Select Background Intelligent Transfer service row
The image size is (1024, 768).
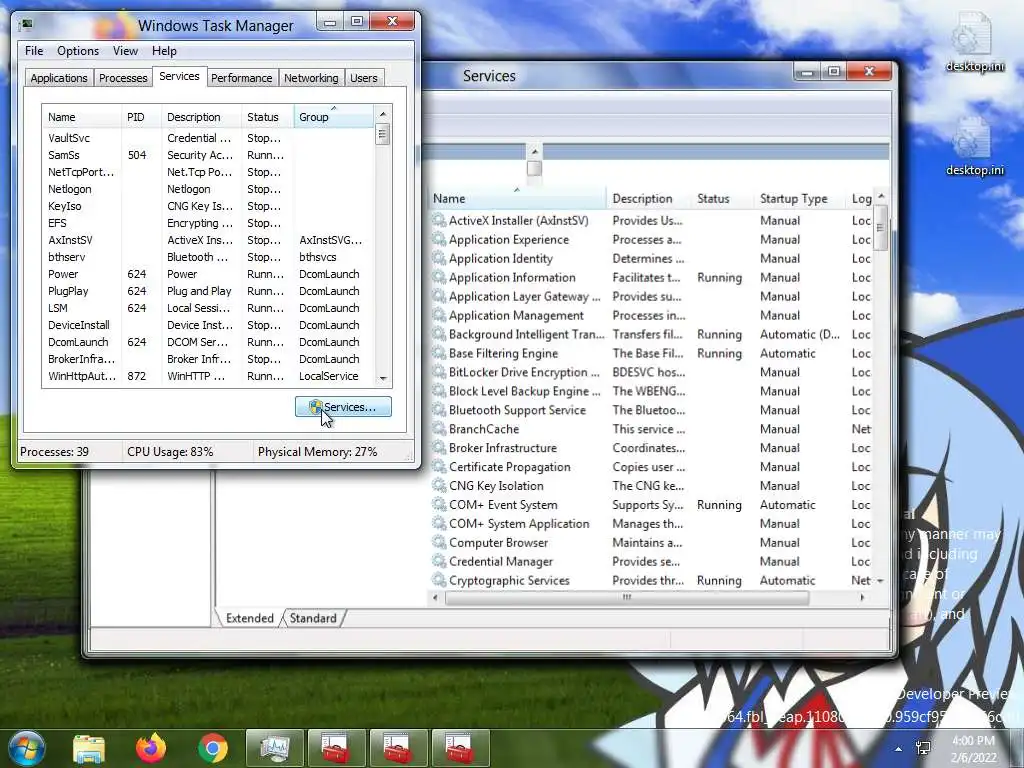(x=651, y=334)
